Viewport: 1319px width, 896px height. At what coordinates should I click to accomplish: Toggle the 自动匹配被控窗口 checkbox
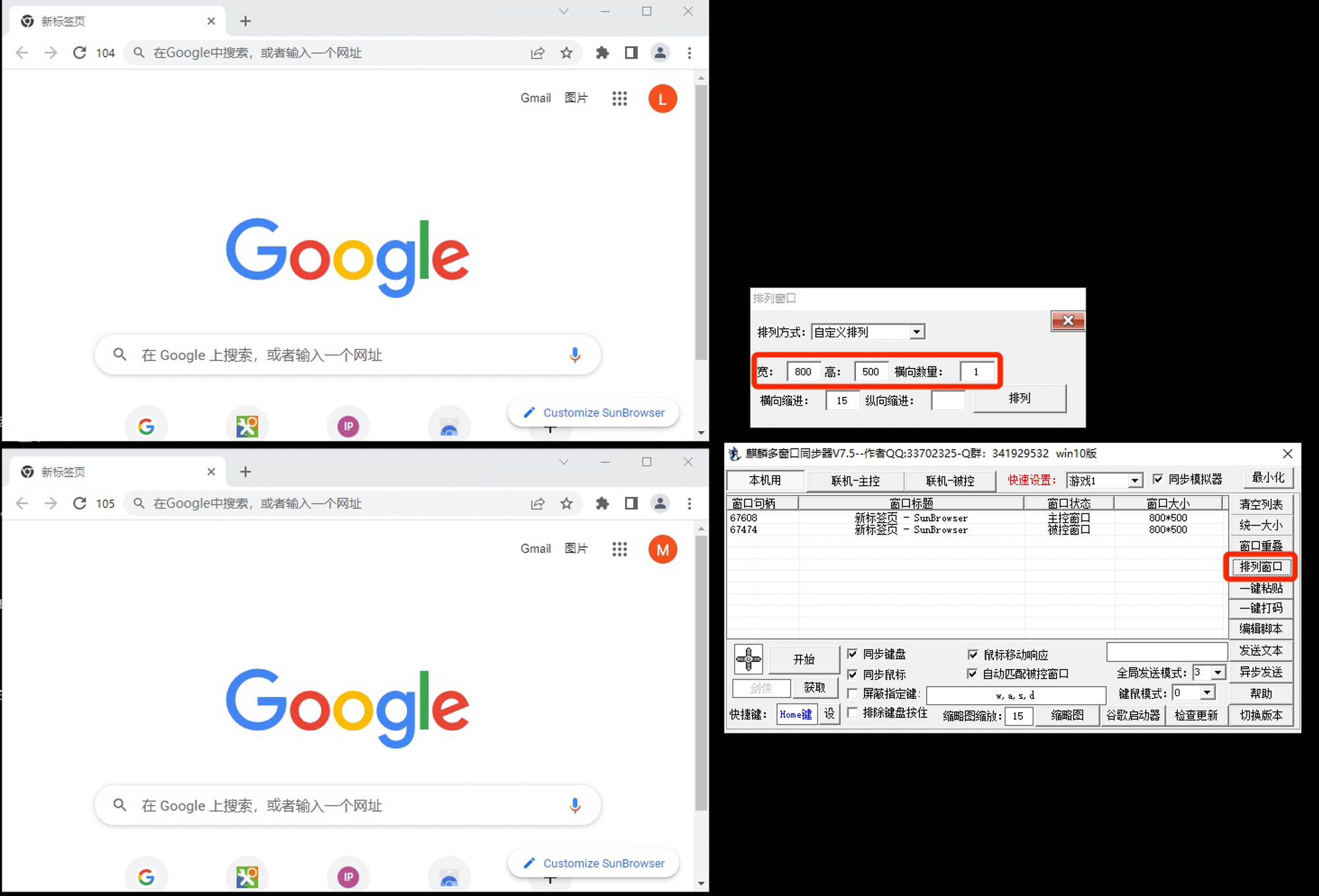972,674
